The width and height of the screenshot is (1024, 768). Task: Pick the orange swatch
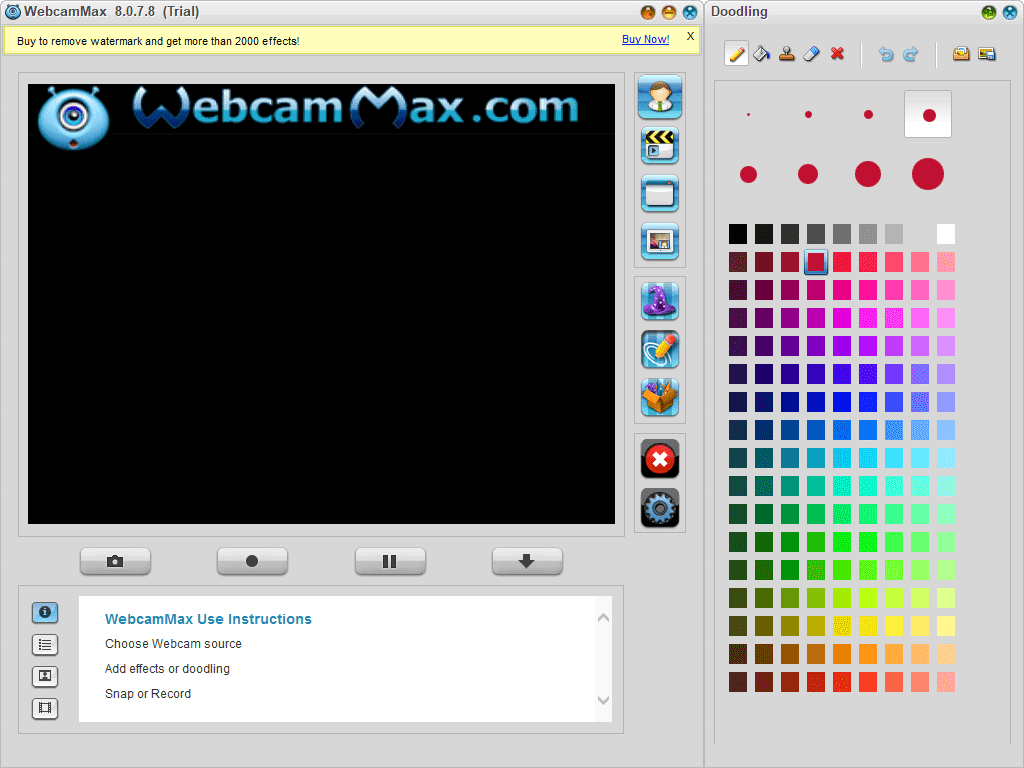point(842,654)
